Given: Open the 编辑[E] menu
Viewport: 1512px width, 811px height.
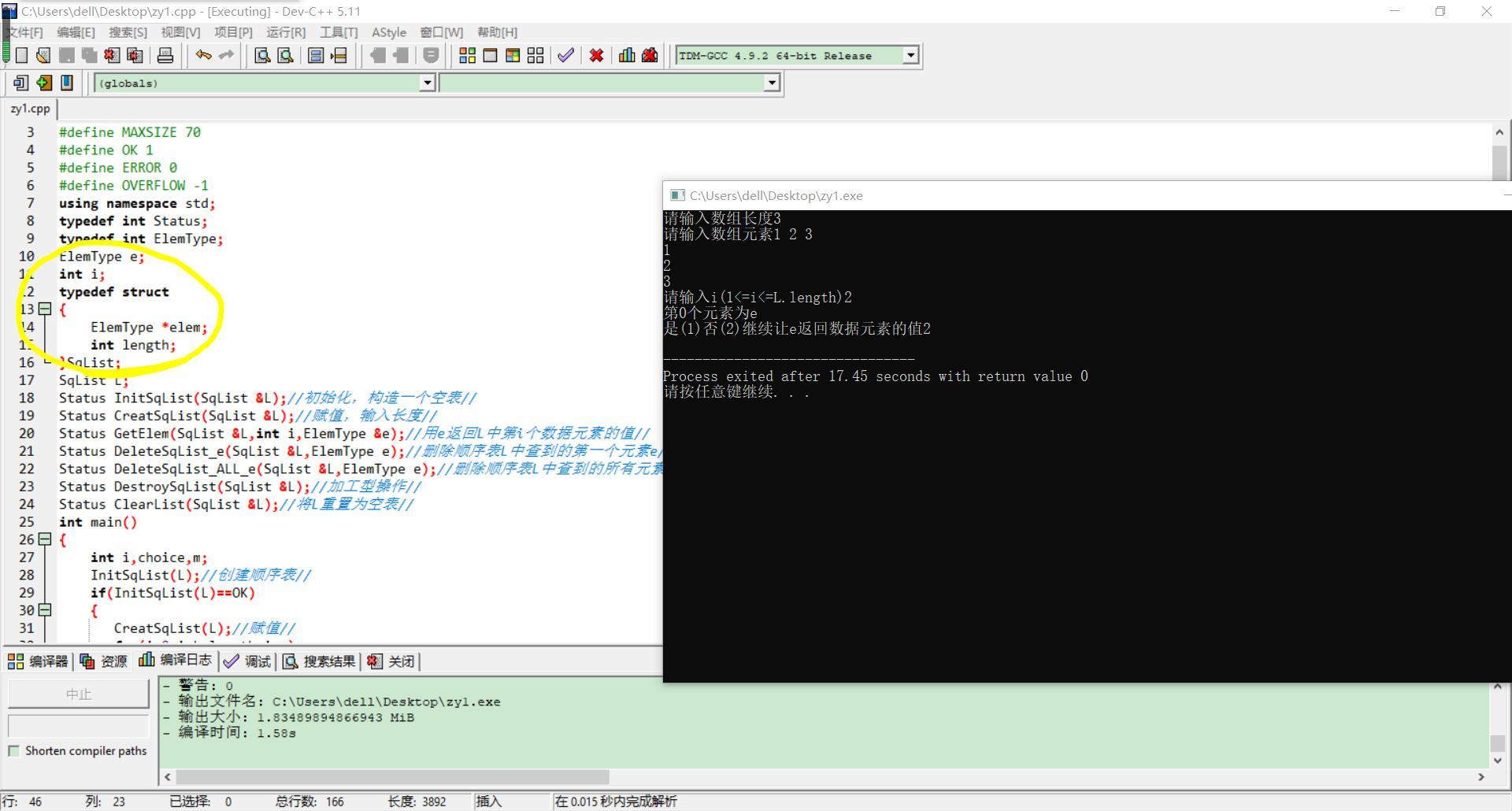Looking at the screenshot, I should pos(76,32).
